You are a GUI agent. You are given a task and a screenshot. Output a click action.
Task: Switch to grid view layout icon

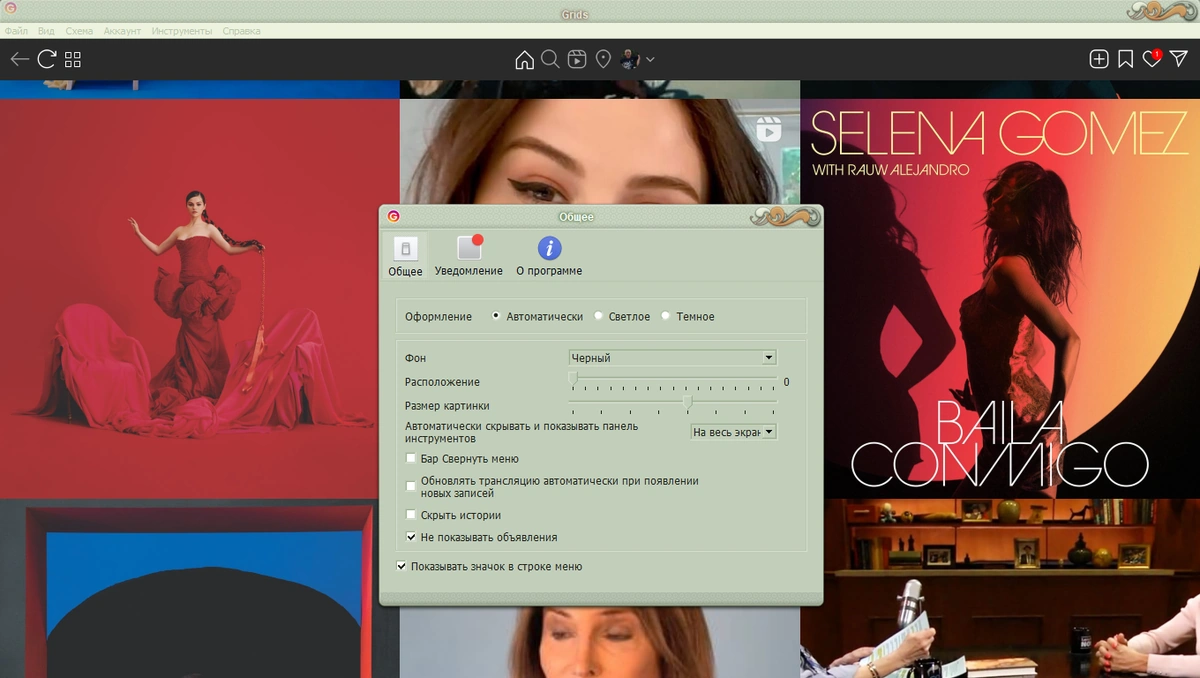[73, 59]
